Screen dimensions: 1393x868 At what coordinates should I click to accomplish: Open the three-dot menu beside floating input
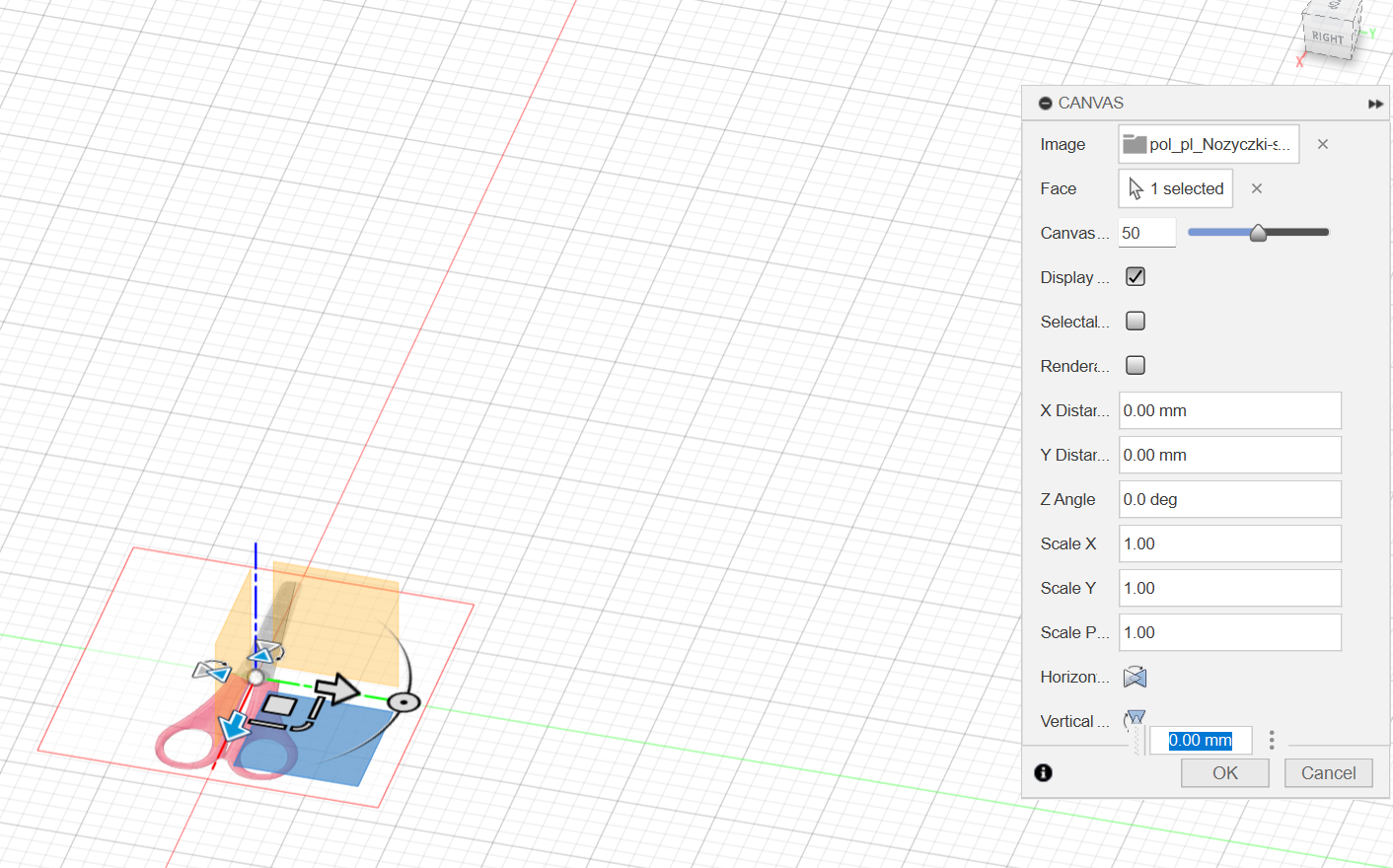1272,740
